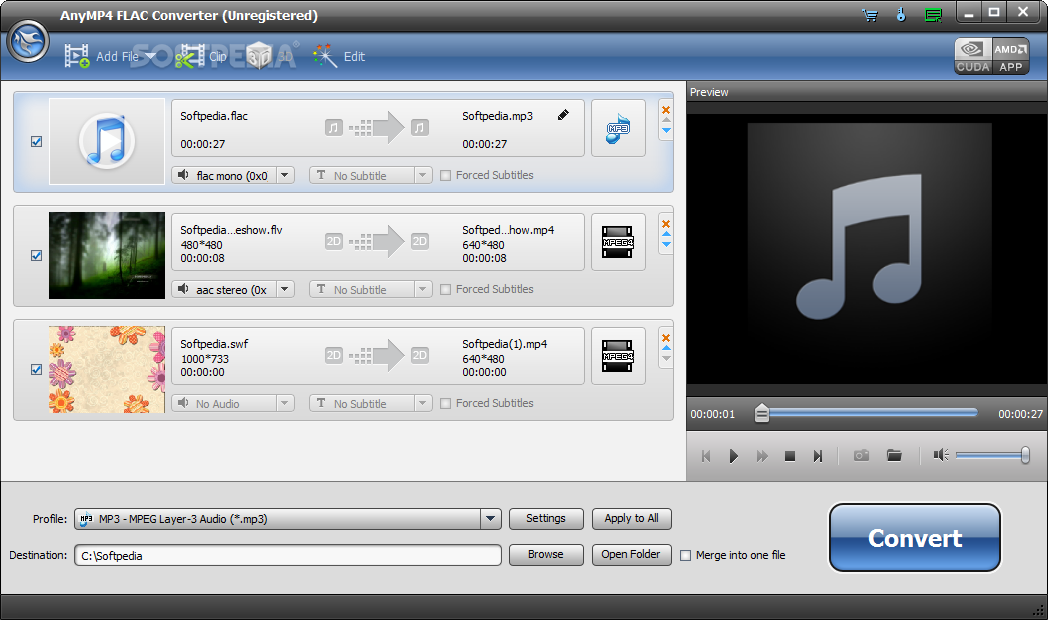
Task: Open No Audio dropdown for Softpedia.swf
Action: (285, 404)
